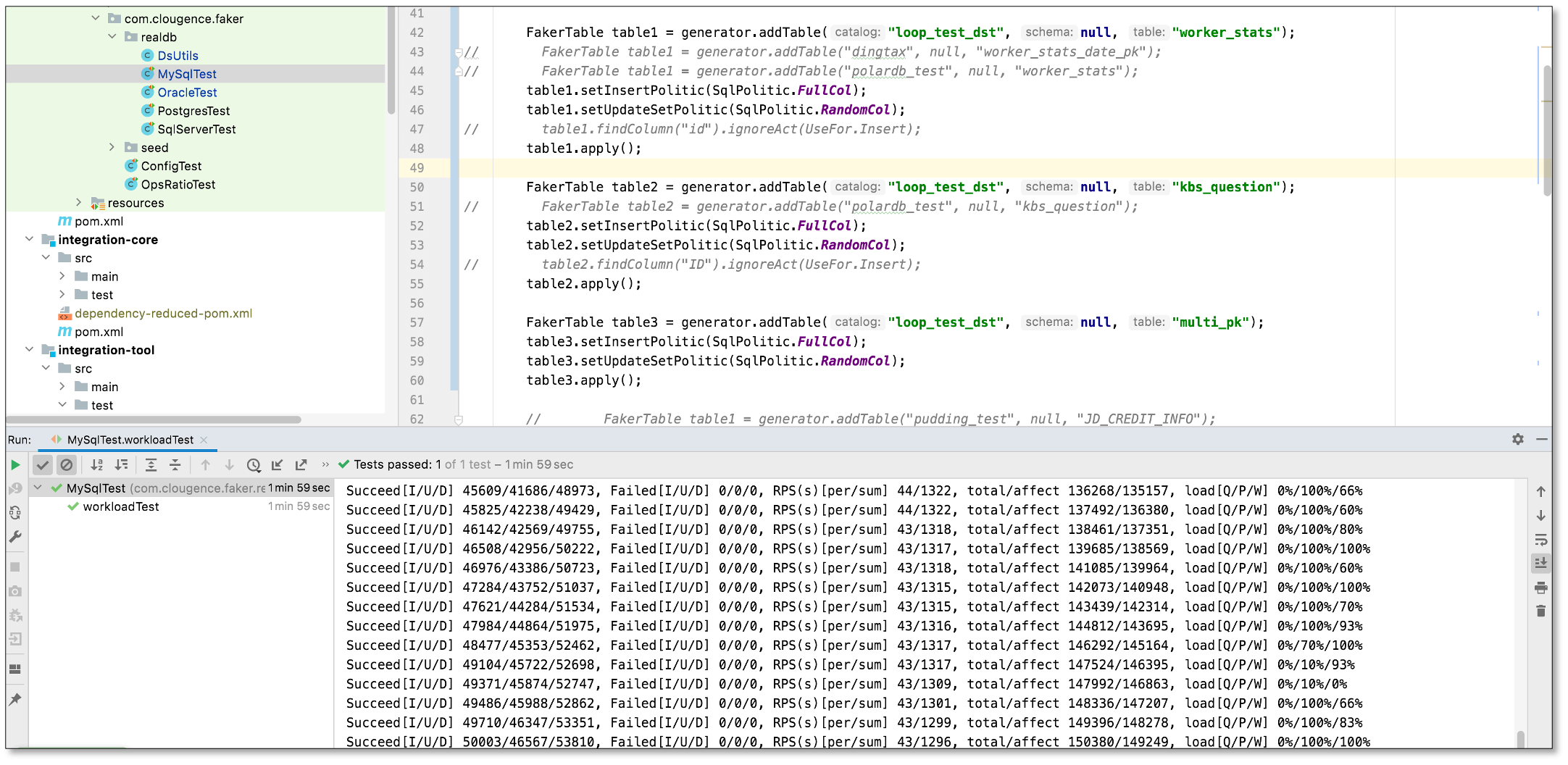
Task: Print the console output
Action: [1541, 588]
